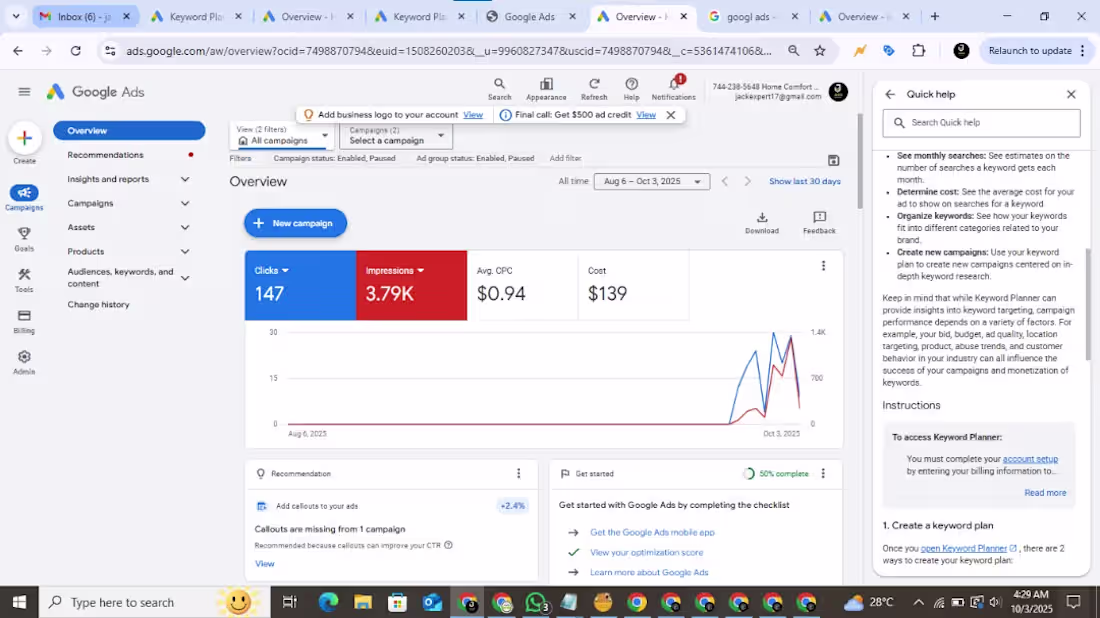The width and height of the screenshot is (1100, 618).
Task: Open the Select a campaign dropdown
Action: [x=396, y=139]
